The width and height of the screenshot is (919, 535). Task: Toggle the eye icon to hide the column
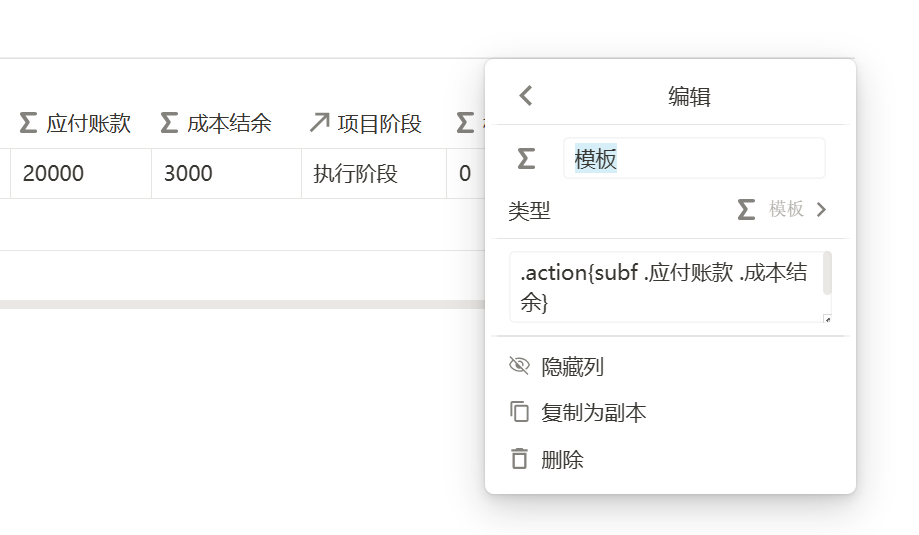[519, 366]
